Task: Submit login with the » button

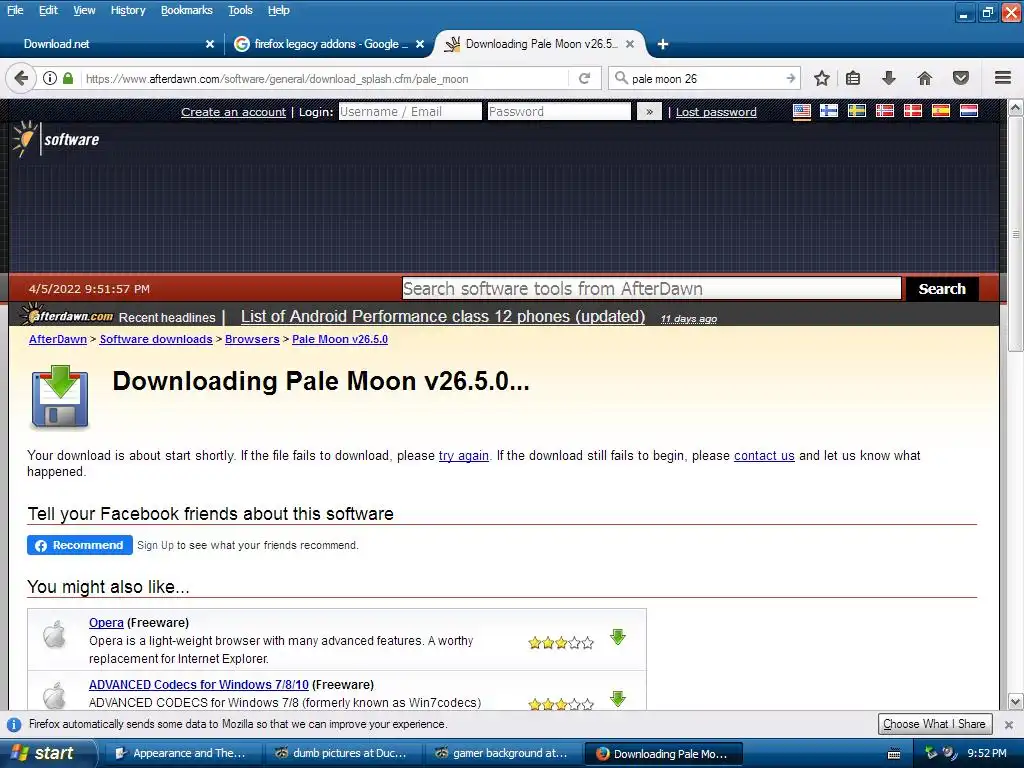Action: click(x=649, y=112)
